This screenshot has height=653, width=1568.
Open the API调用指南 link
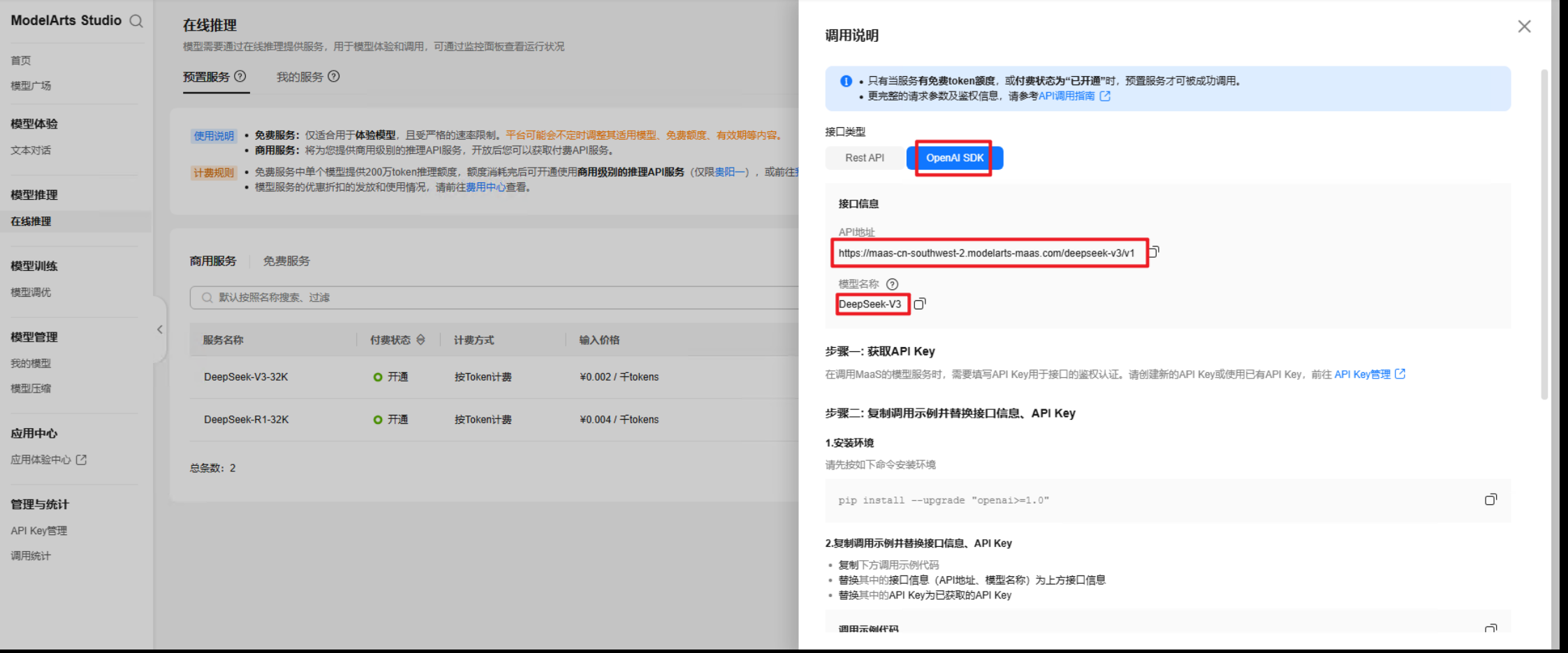click(1067, 96)
